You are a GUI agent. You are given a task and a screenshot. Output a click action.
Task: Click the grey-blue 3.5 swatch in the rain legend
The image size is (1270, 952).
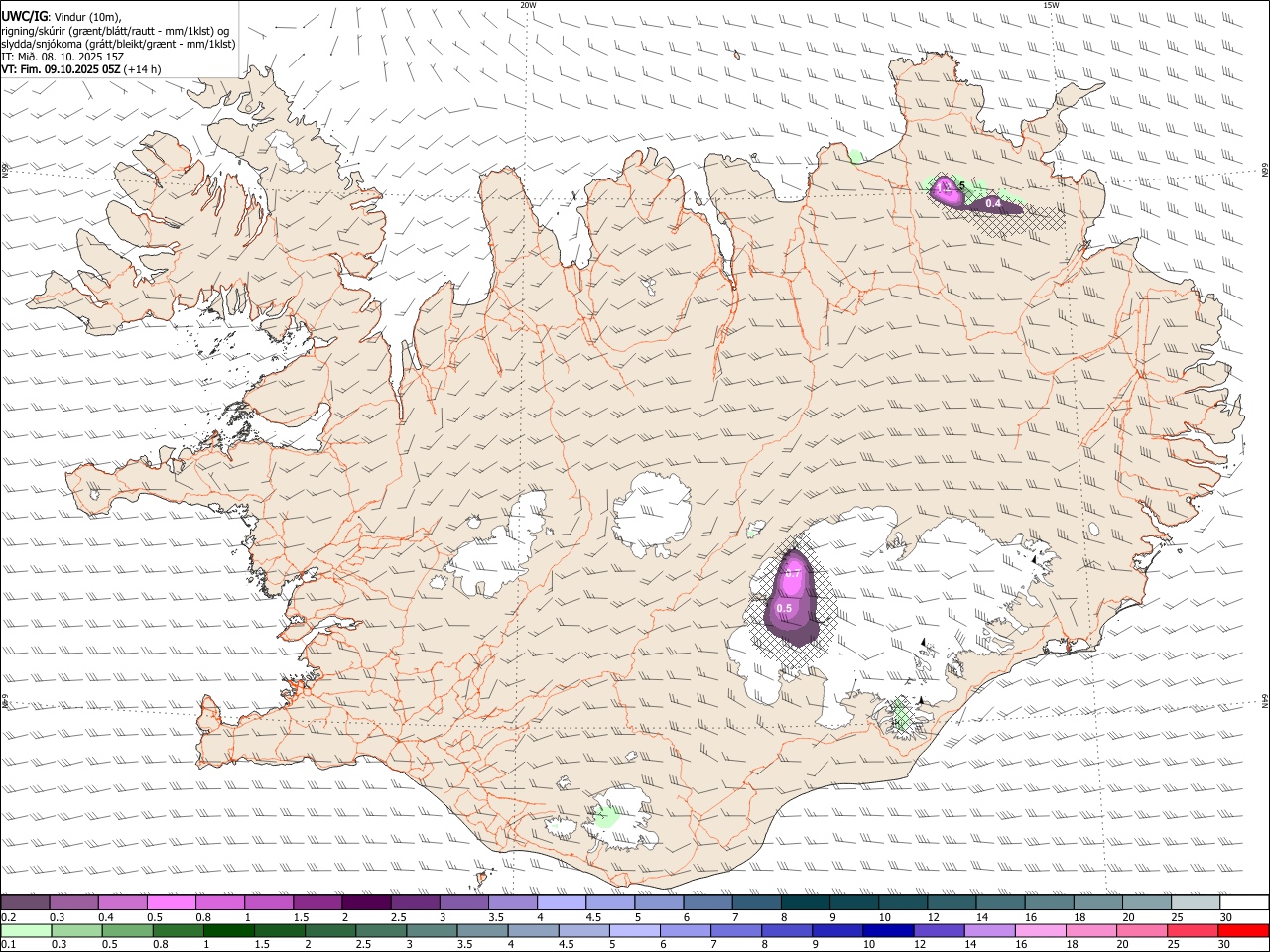(482, 931)
